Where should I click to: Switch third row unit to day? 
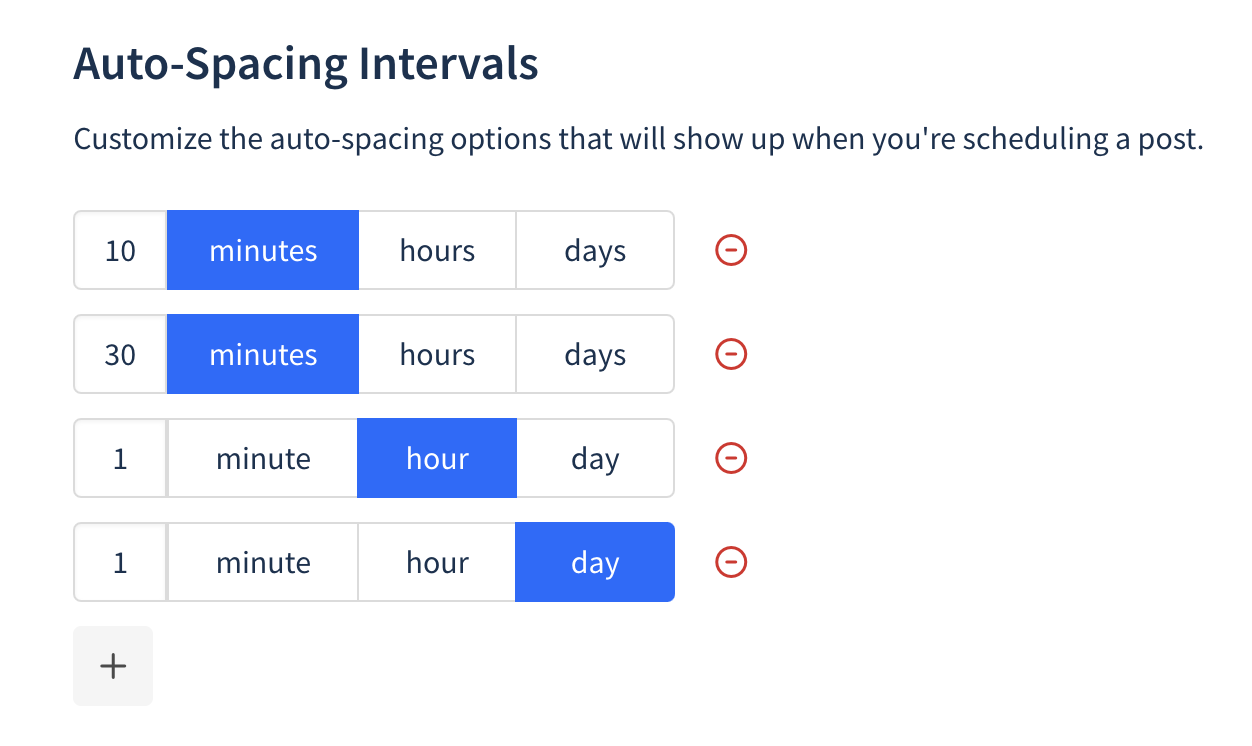coord(595,458)
